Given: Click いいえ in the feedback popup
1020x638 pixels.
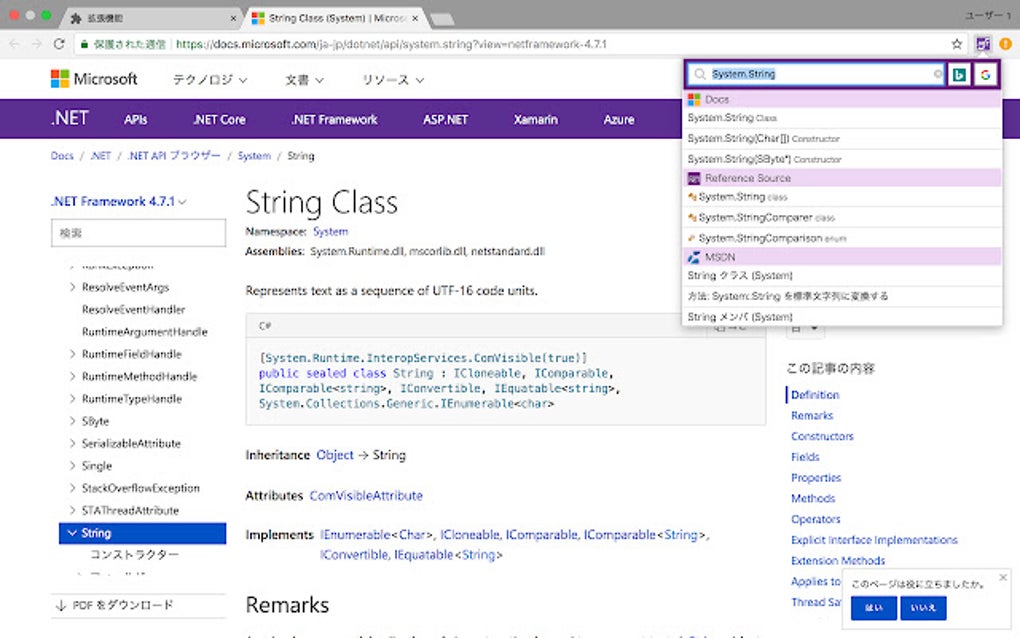Looking at the screenshot, I should (923, 608).
